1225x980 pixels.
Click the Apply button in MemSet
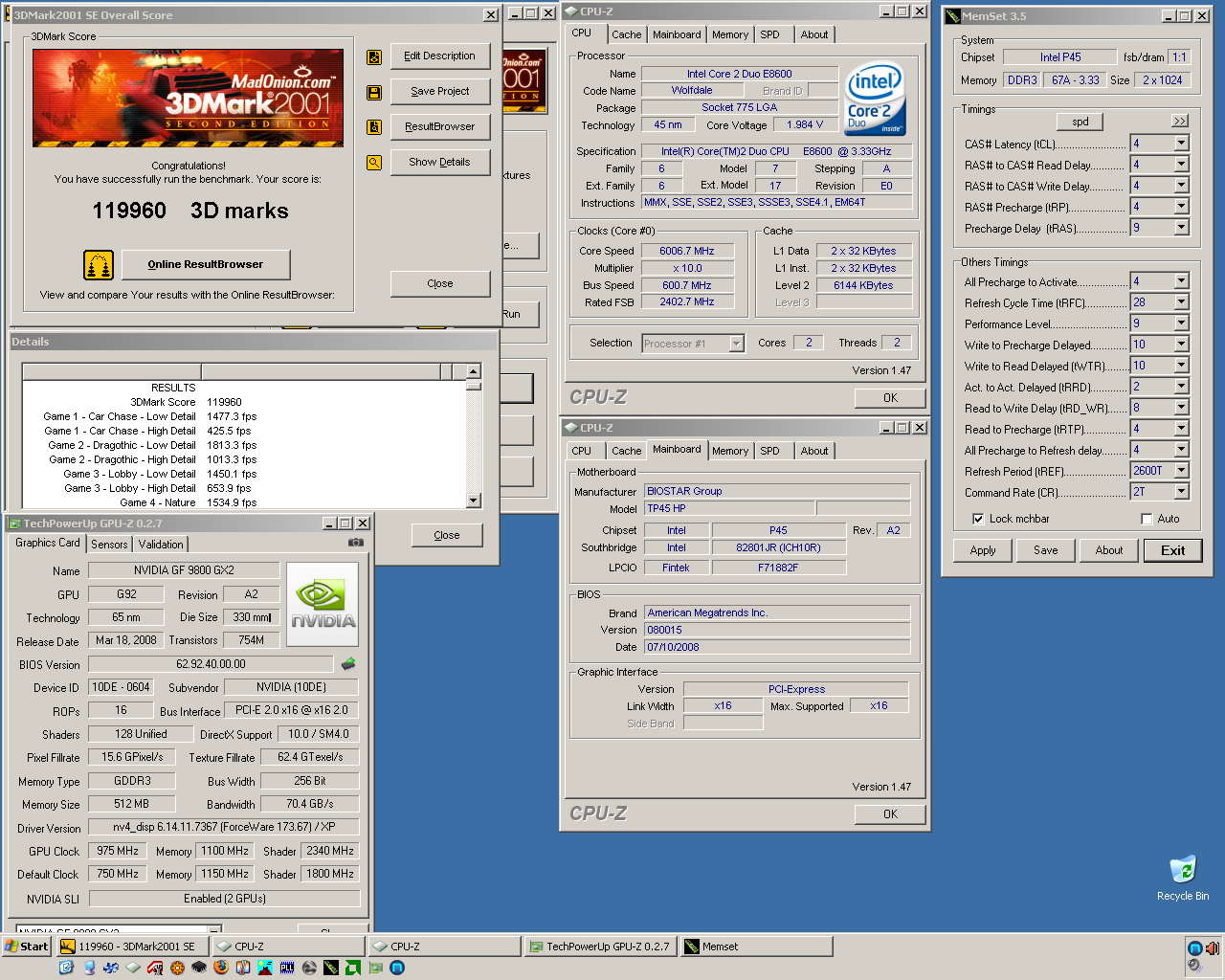tap(983, 550)
